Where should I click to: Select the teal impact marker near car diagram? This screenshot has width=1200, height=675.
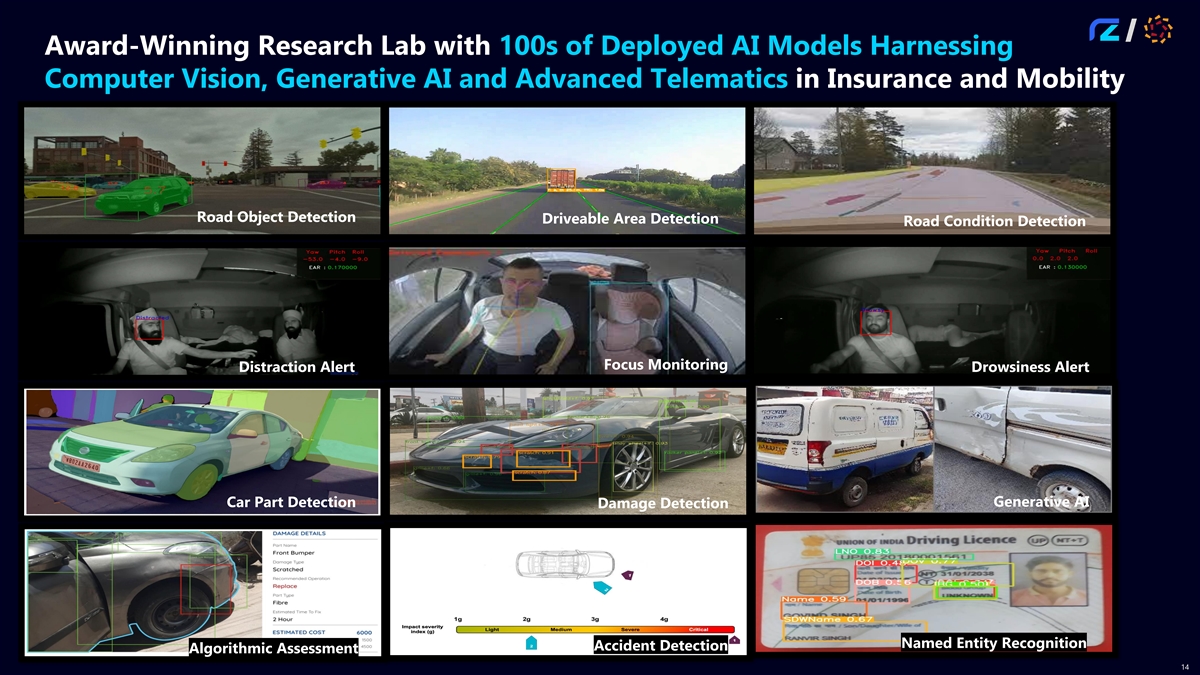[x=600, y=587]
